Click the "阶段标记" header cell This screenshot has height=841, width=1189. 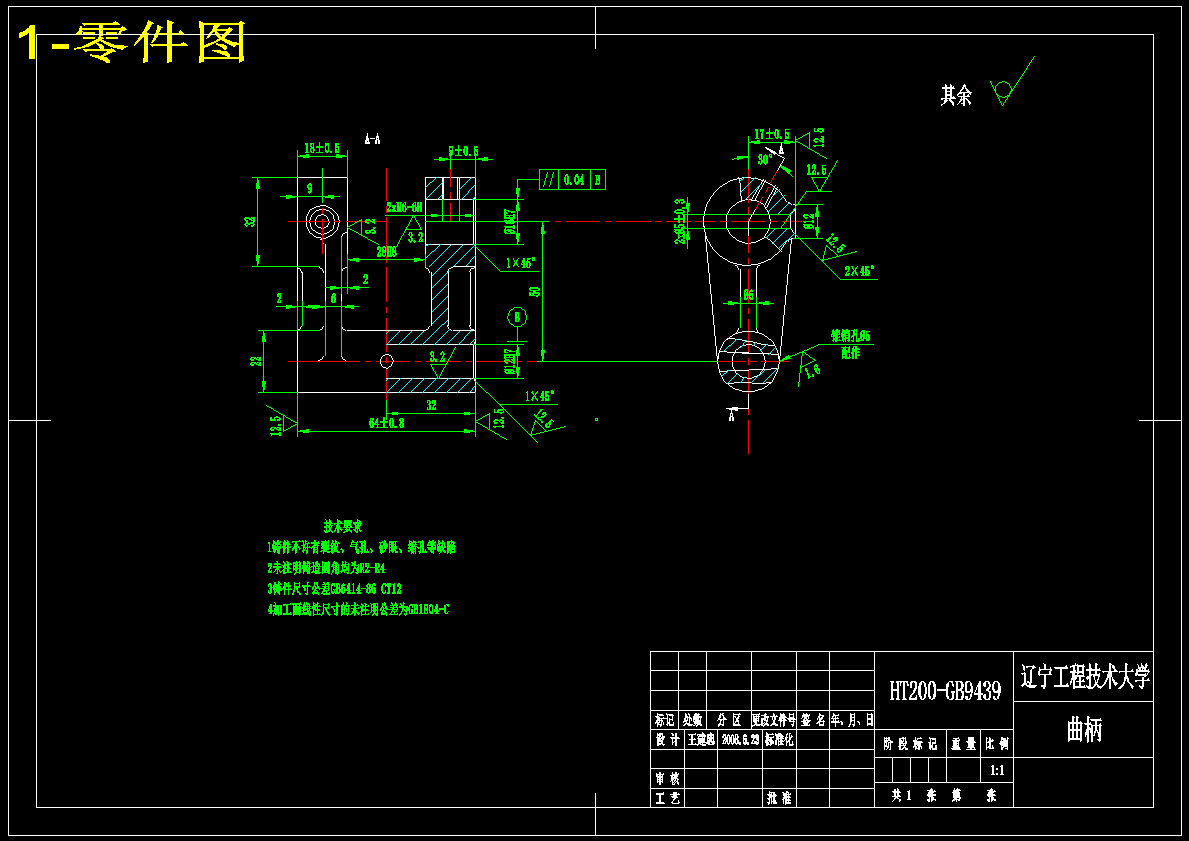point(910,745)
